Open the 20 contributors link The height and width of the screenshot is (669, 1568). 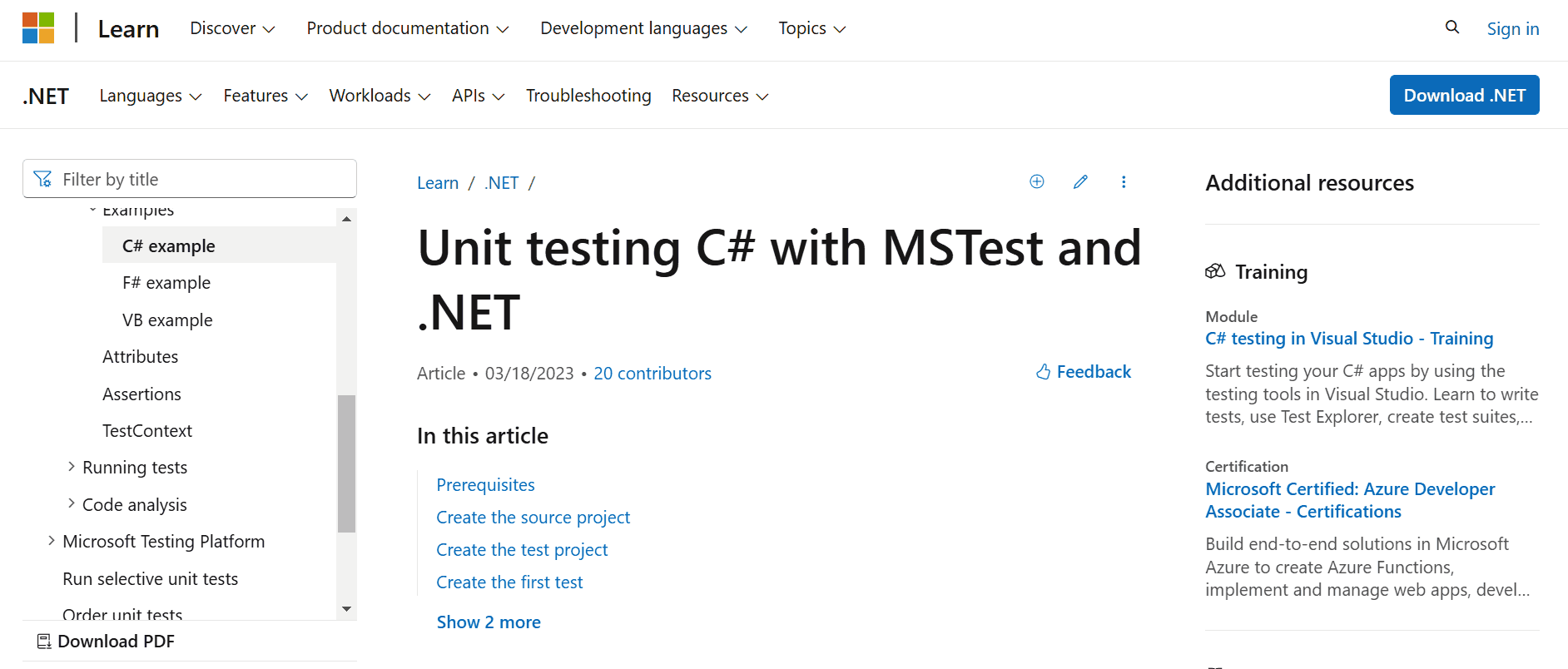(653, 374)
